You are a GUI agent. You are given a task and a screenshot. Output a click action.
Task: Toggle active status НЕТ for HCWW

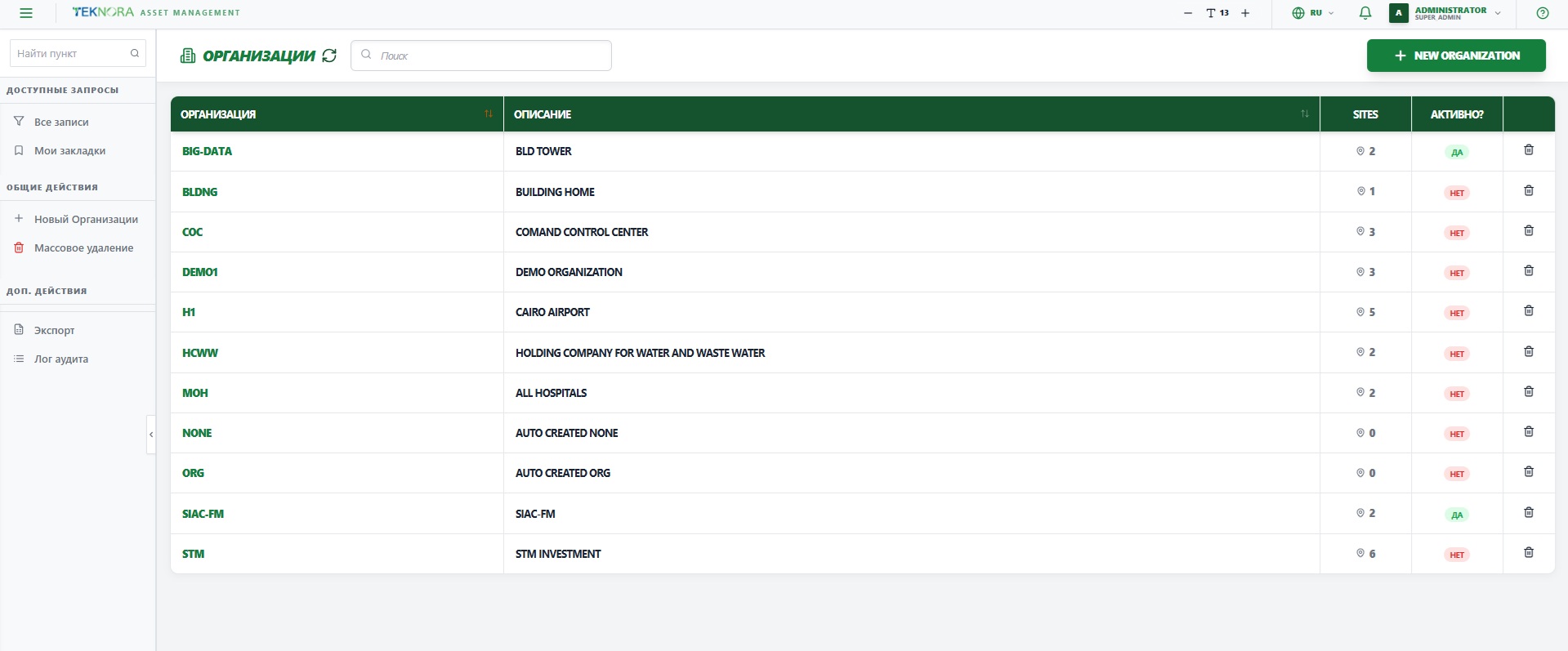click(x=1457, y=354)
